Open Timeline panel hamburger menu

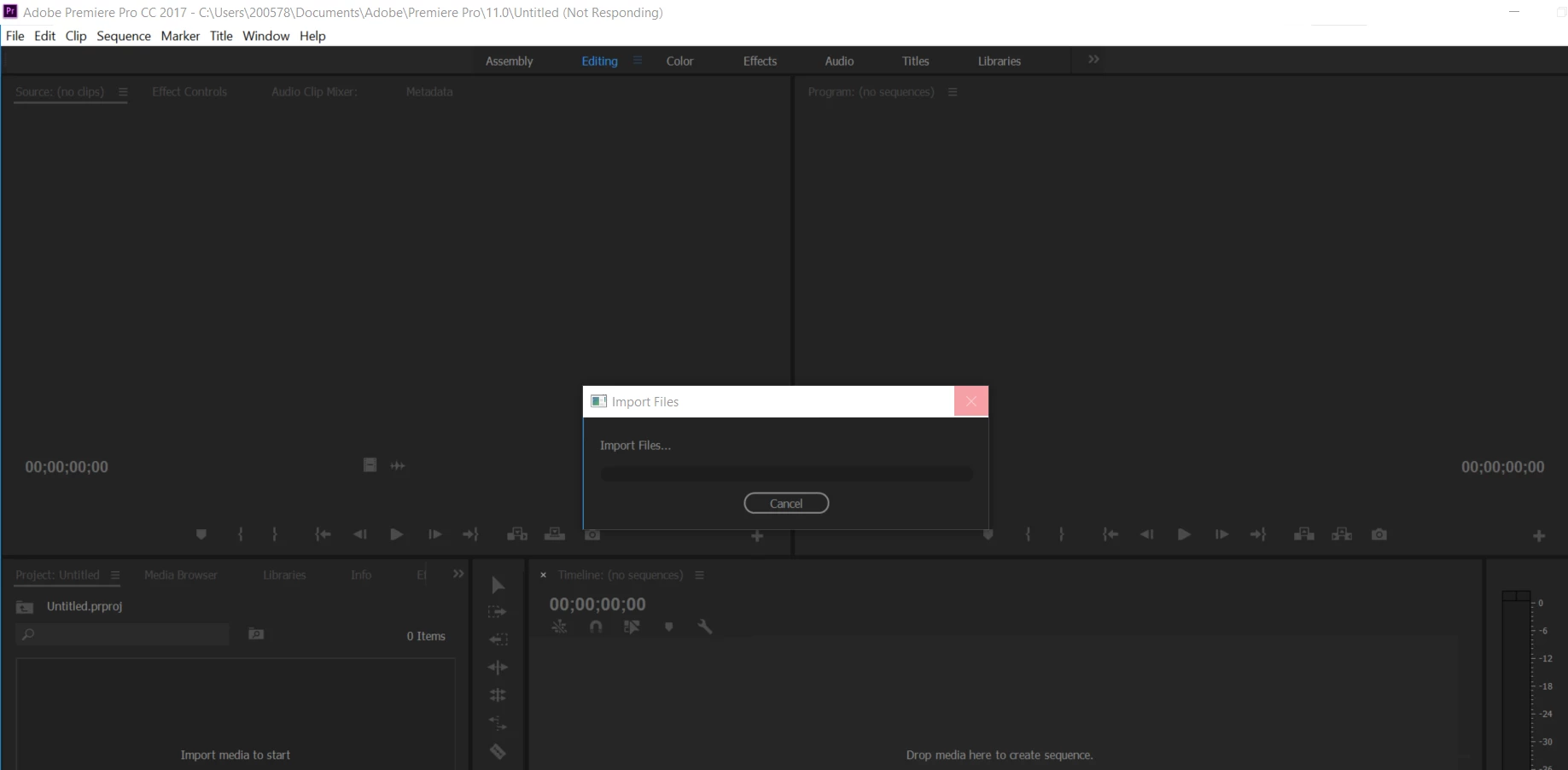(699, 575)
